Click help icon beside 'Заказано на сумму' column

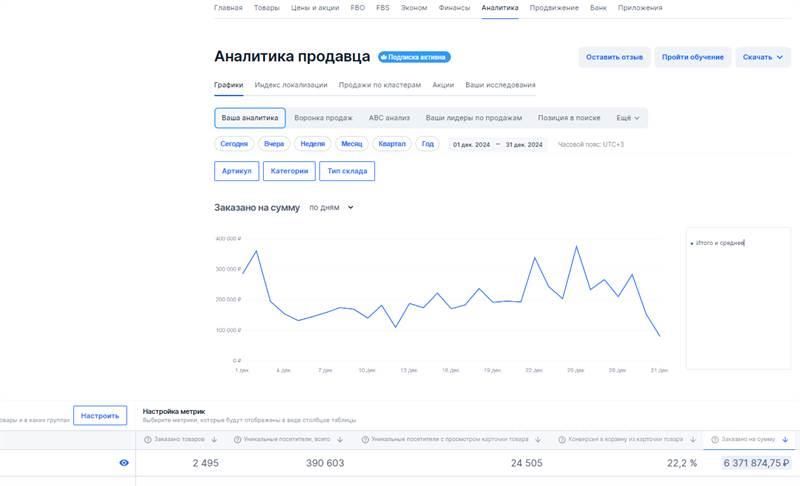pyautogui.click(x=715, y=440)
